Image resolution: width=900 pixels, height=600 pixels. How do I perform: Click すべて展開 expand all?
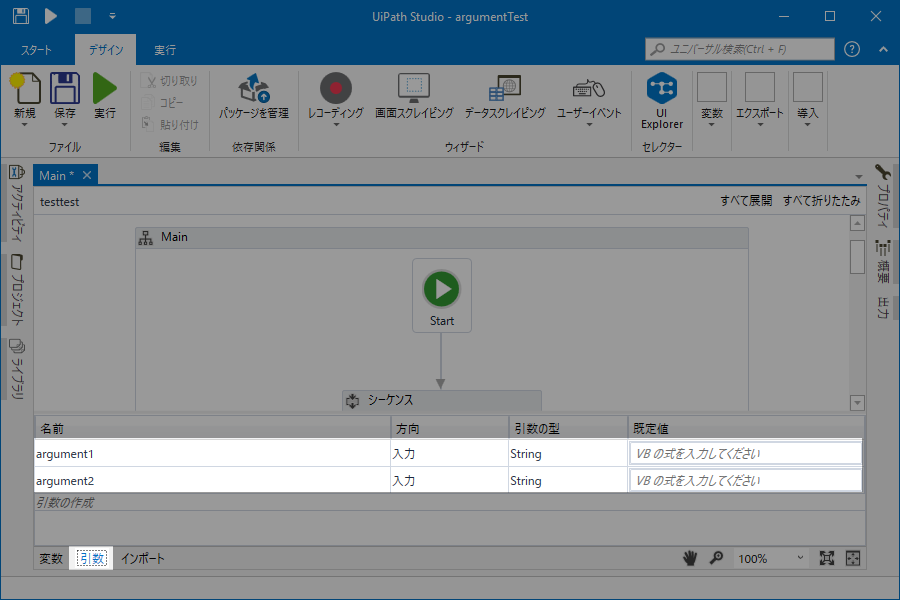click(x=746, y=201)
